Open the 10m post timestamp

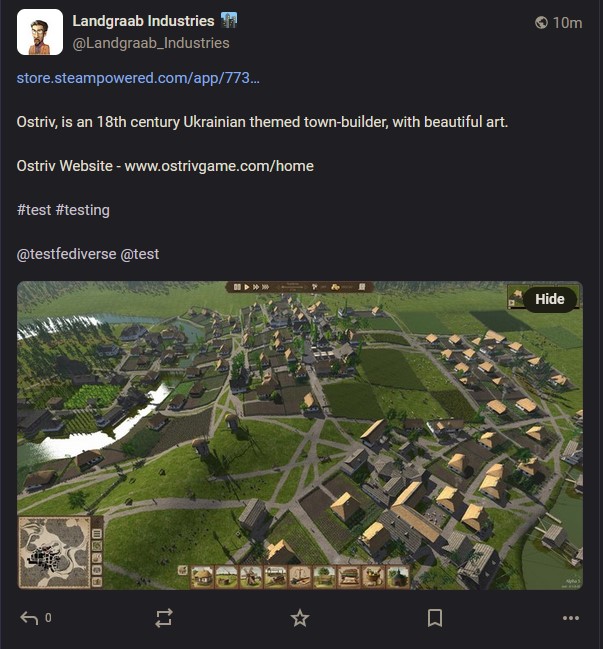567,23
